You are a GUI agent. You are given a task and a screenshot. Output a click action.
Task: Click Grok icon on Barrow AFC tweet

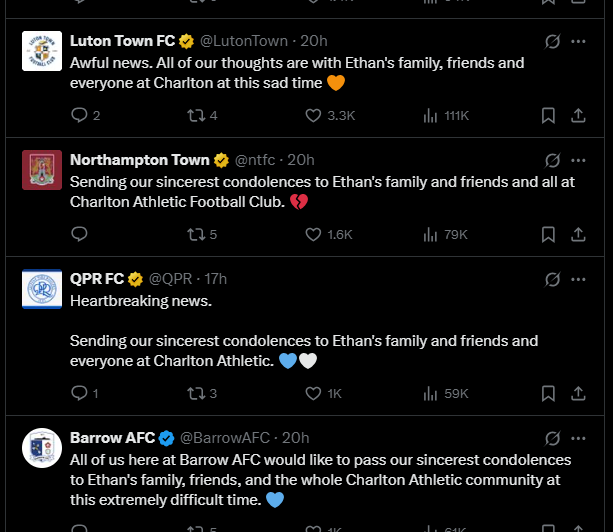coord(552,438)
